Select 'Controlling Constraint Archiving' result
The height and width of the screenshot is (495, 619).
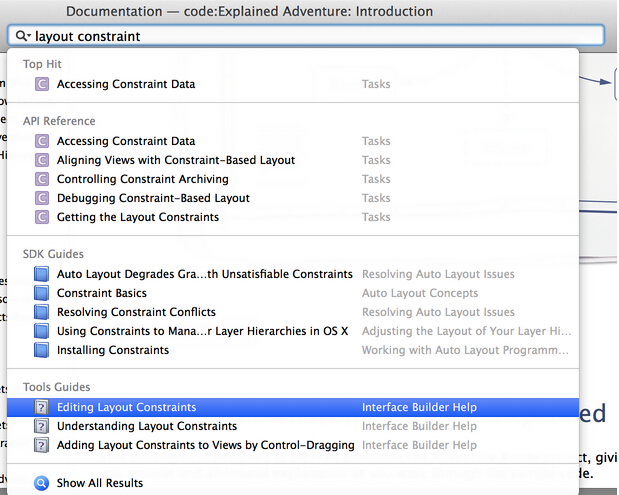142,179
